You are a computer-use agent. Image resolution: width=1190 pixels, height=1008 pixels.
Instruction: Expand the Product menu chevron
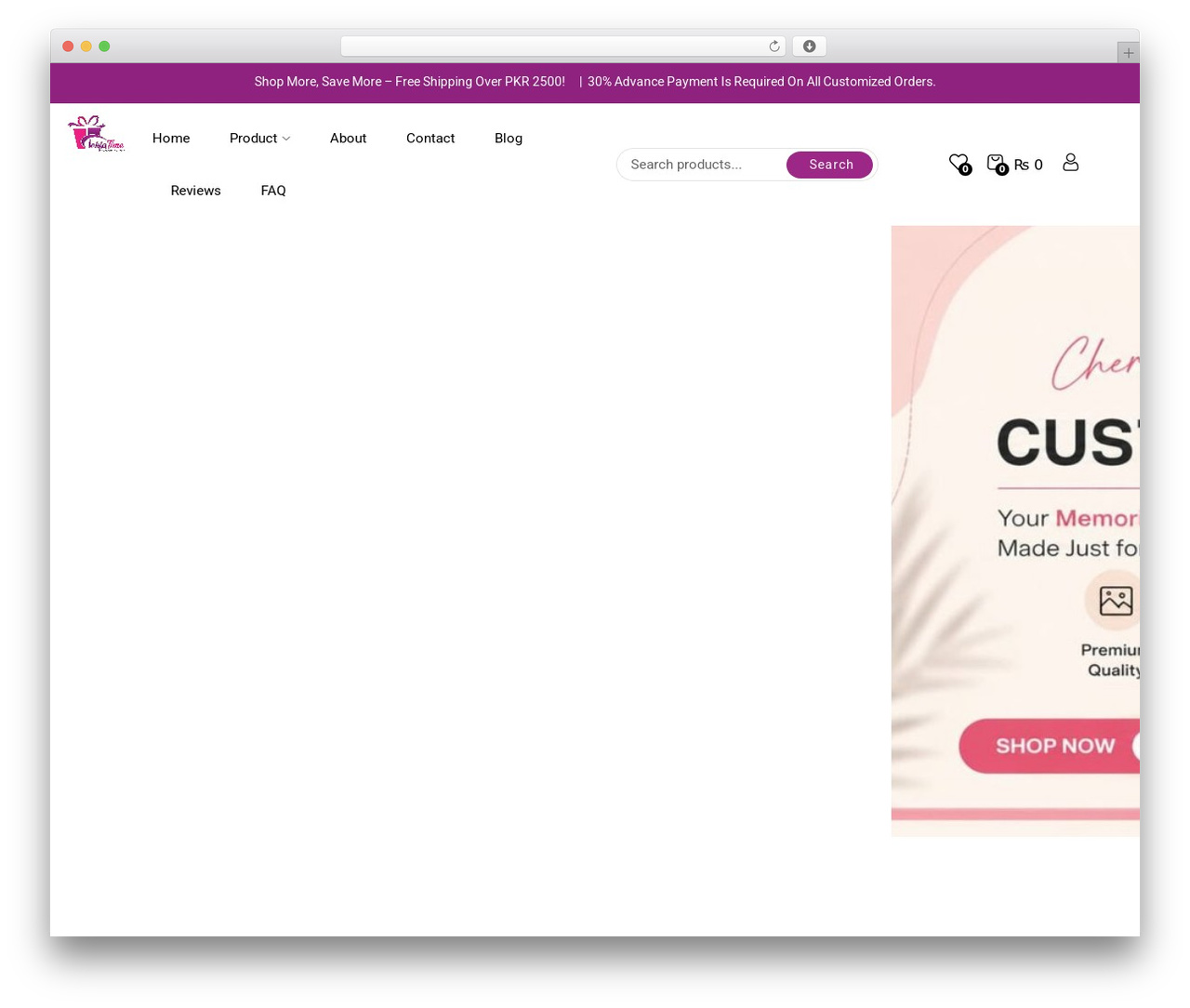coord(286,139)
